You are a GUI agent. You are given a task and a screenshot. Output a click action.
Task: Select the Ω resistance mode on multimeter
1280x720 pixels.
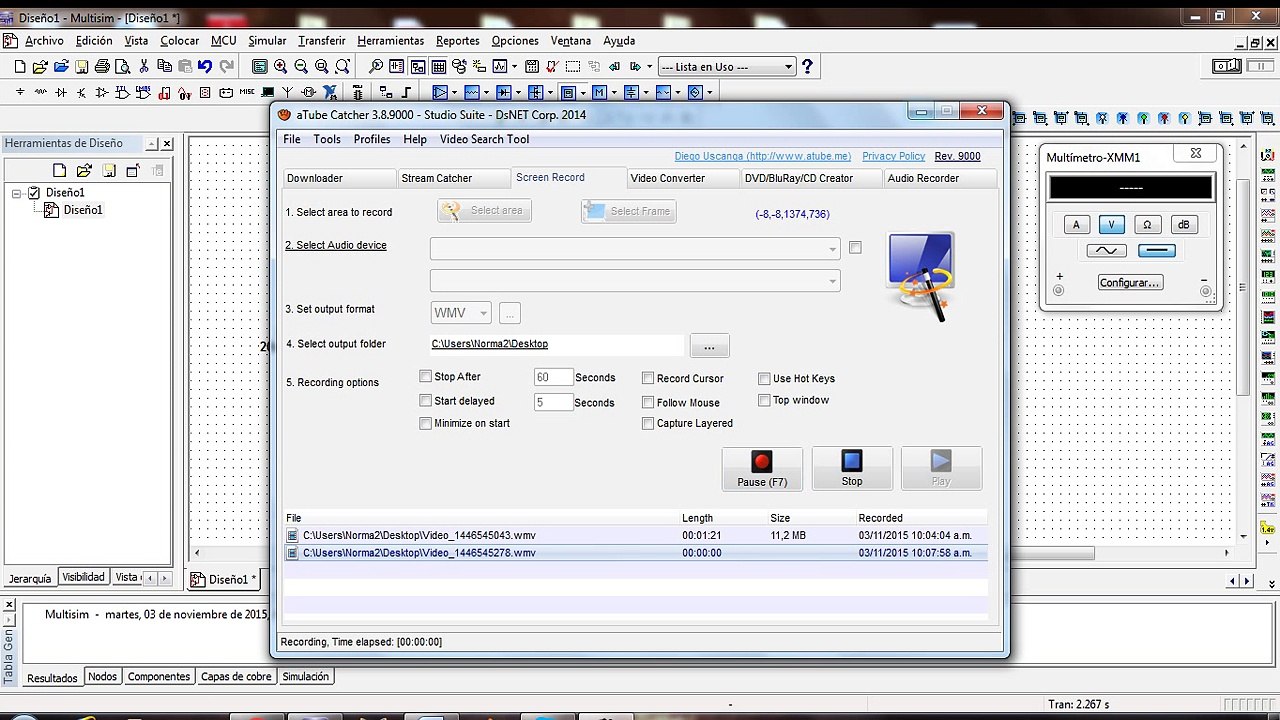click(x=1148, y=225)
